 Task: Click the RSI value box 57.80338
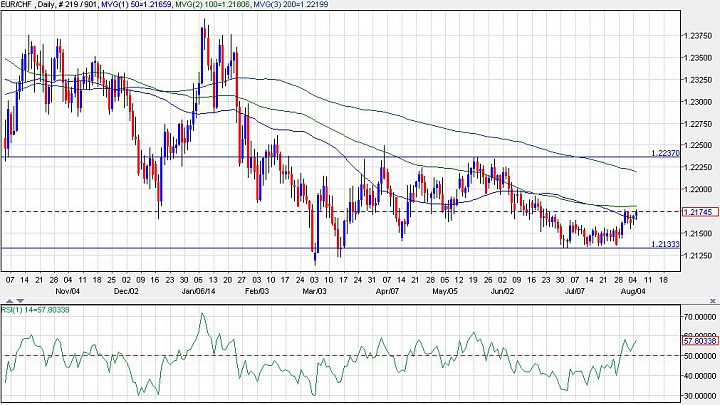point(700,341)
